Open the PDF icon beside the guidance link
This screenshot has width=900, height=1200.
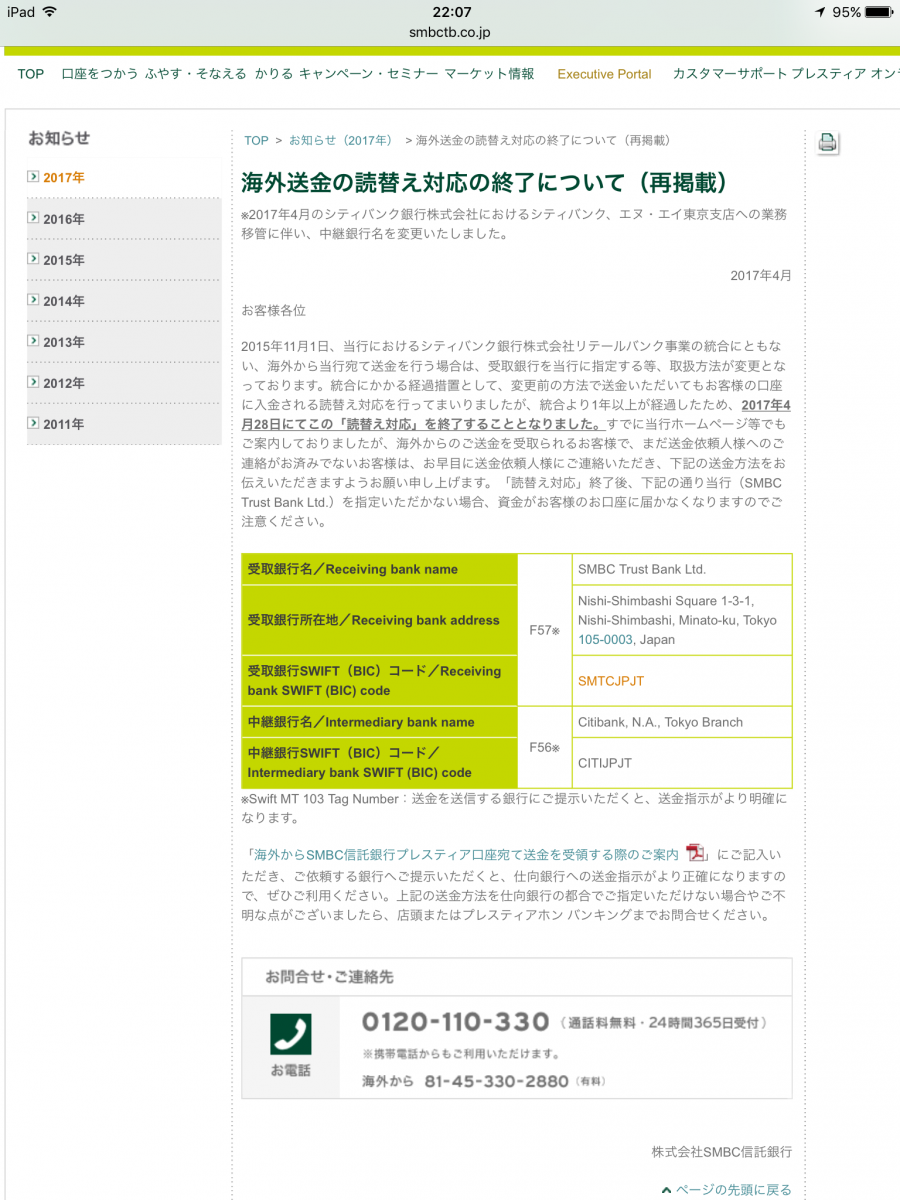point(696,854)
